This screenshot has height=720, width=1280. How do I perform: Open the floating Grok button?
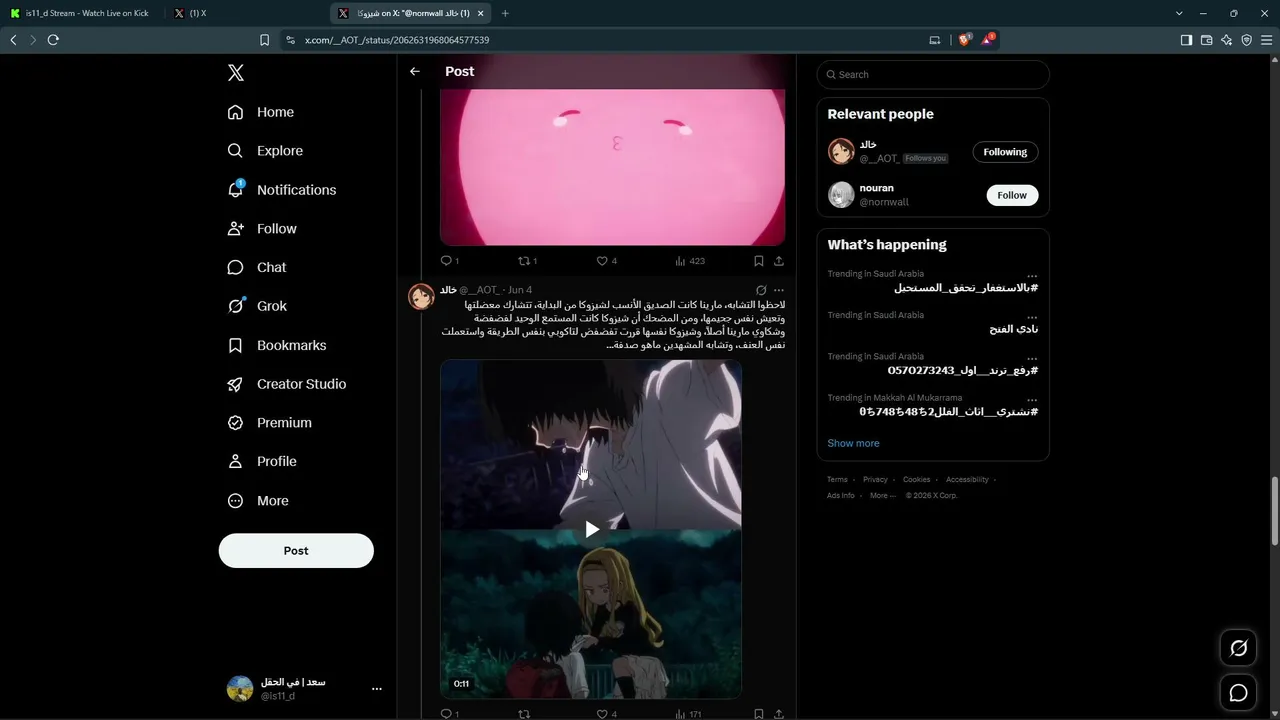[1238, 648]
